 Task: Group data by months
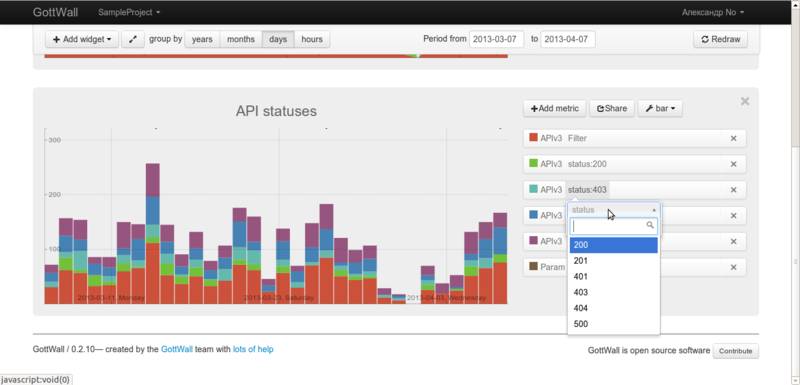[241, 39]
